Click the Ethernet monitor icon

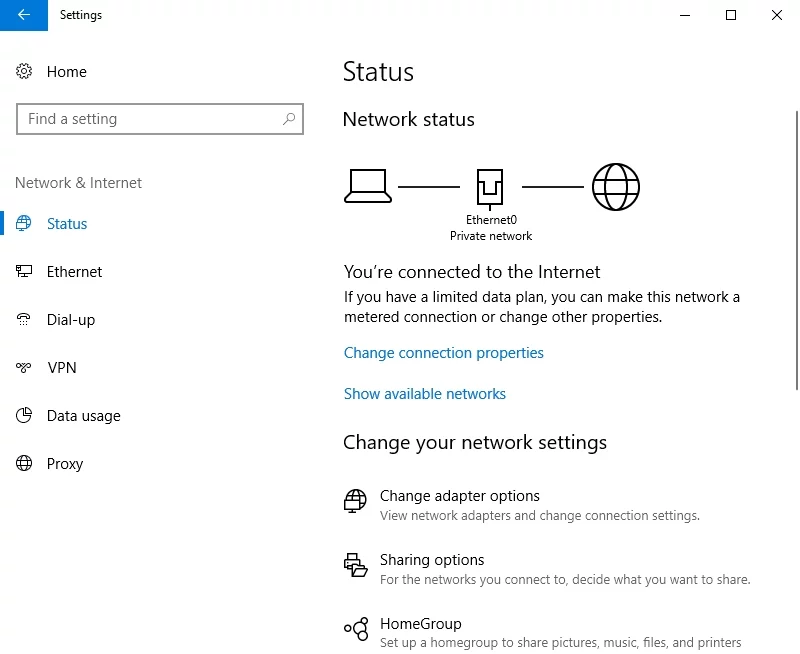click(x=25, y=272)
